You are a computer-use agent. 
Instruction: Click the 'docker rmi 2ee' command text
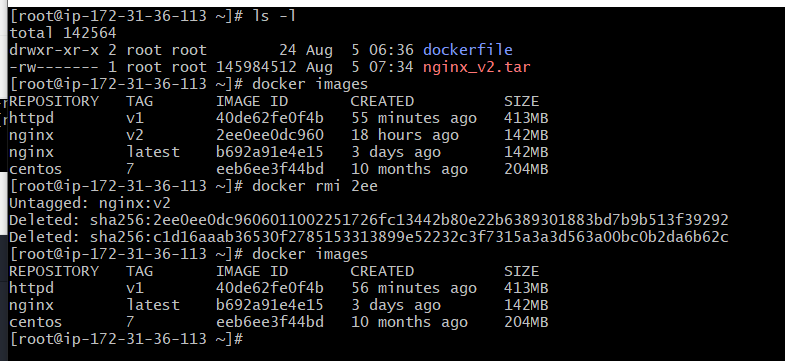pyautogui.click(x=315, y=186)
